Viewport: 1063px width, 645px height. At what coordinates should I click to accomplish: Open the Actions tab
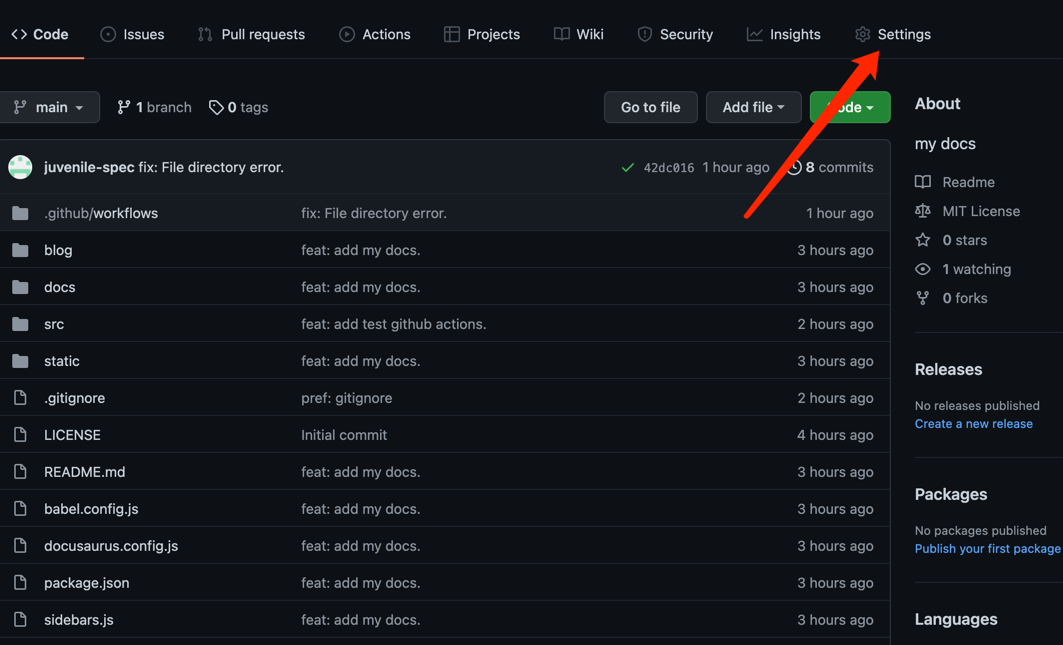(375, 34)
